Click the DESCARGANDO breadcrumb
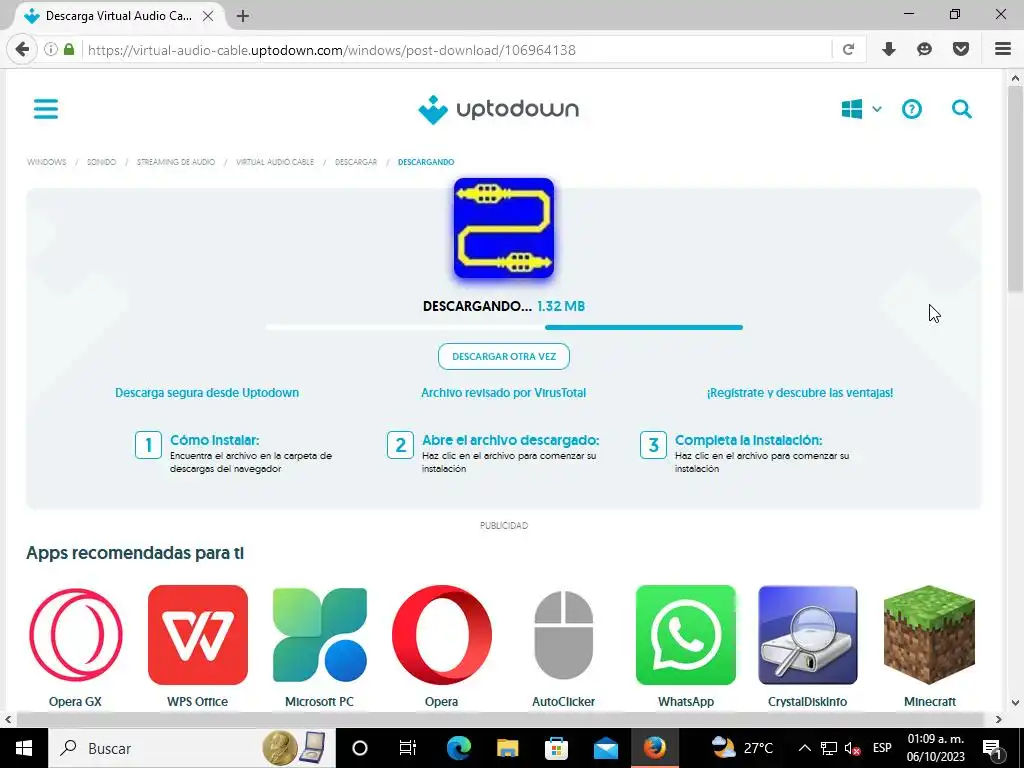 point(426,162)
